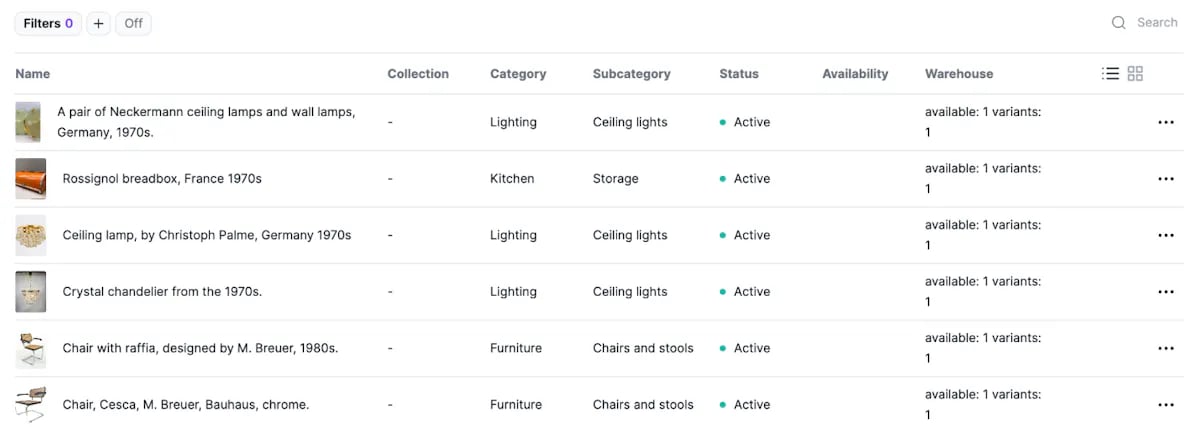Viewport: 1200px width, 427px height.
Task: Open more actions for raffia chair row
Action: click(x=1165, y=348)
